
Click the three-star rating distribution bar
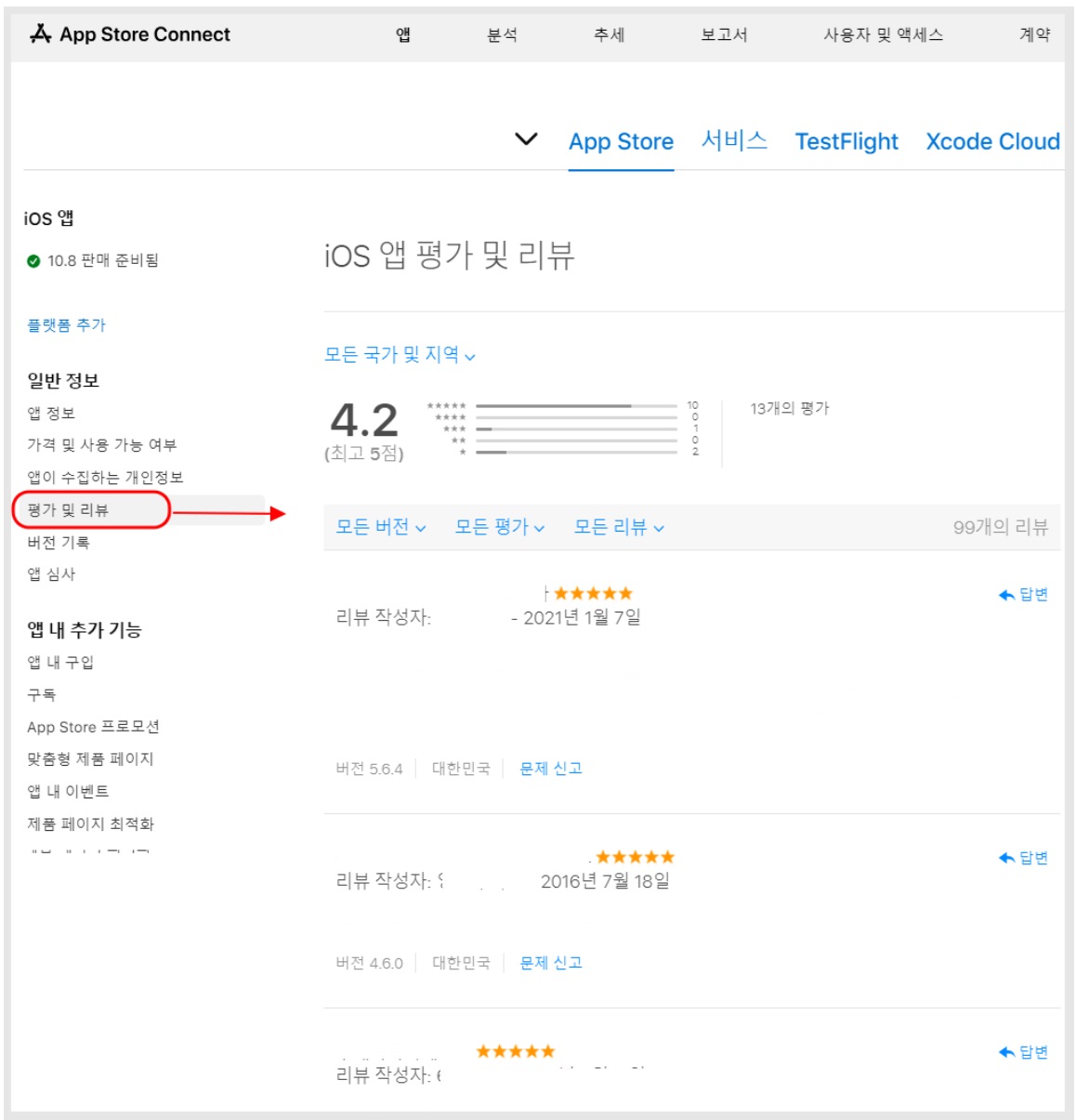(x=576, y=429)
